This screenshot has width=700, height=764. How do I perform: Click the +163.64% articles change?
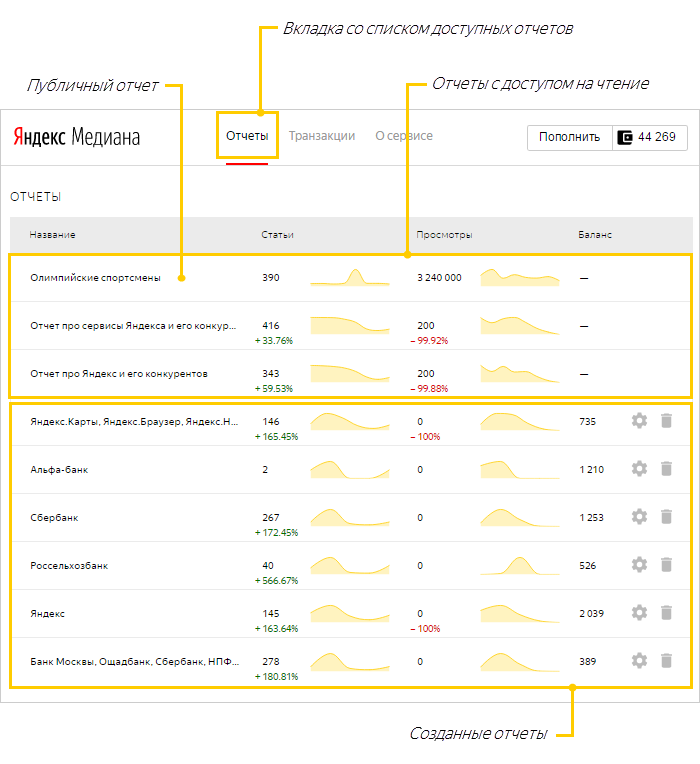click(276, 629)
